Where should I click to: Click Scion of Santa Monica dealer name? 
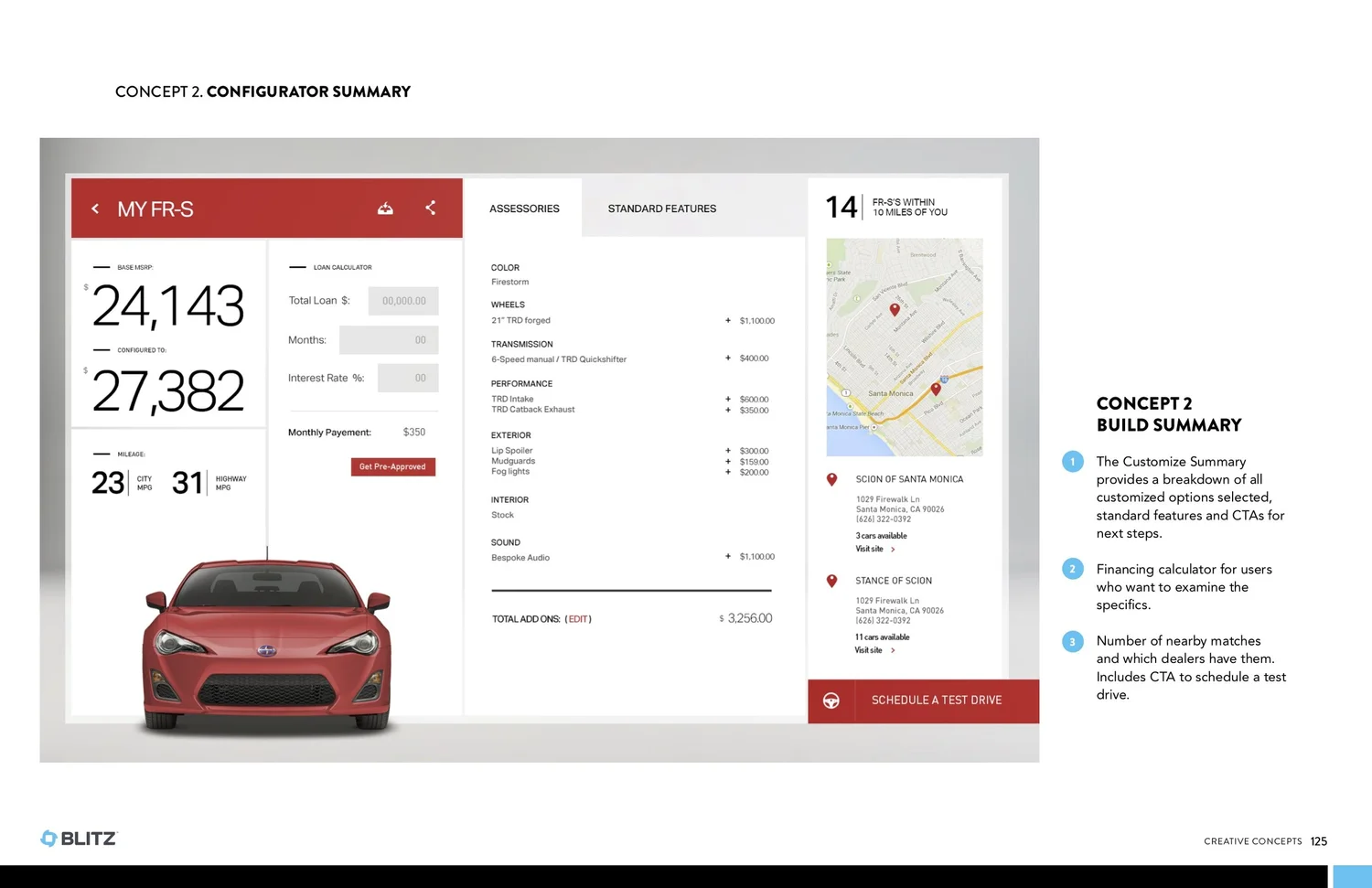point(909,479)
